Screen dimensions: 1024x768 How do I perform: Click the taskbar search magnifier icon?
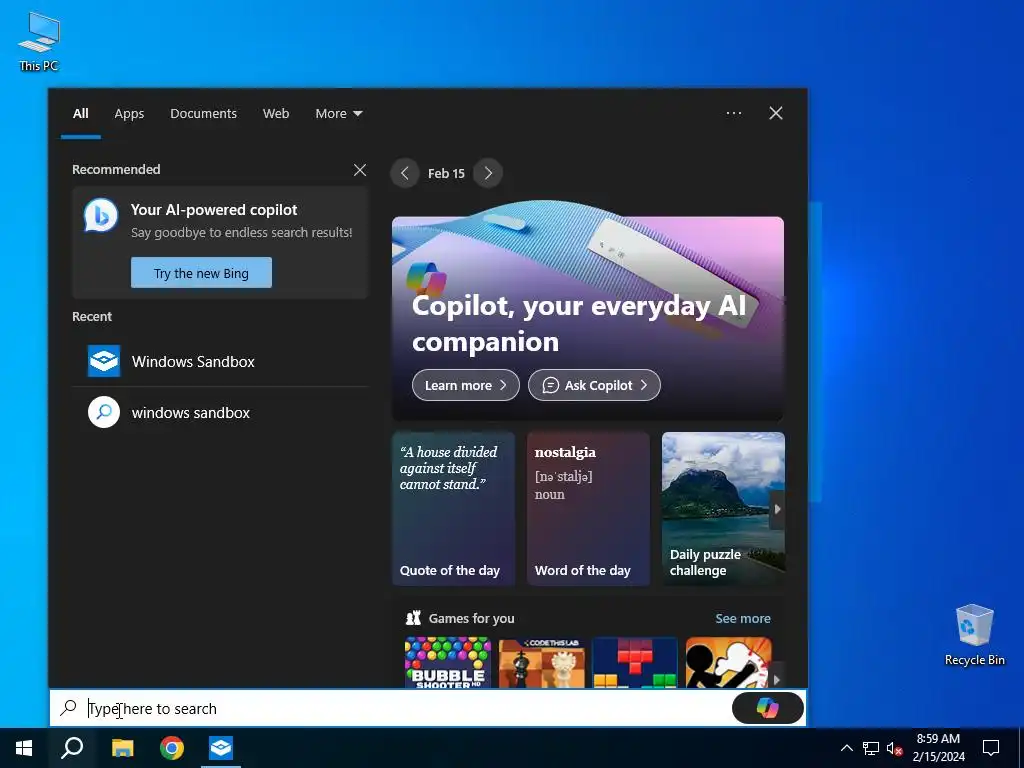(72, 748)
